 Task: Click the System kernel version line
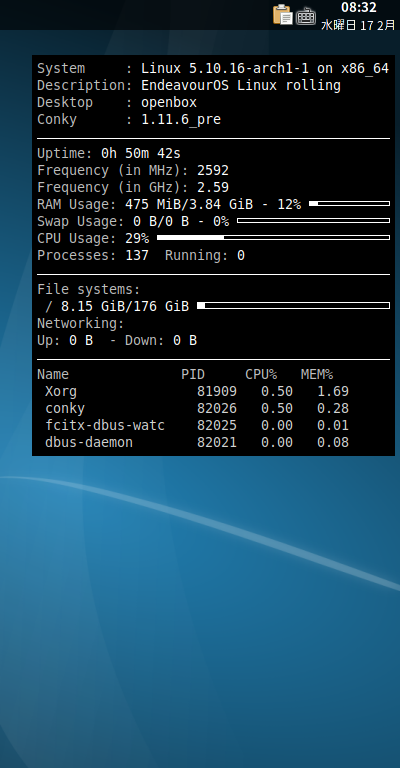pos(213,68)
